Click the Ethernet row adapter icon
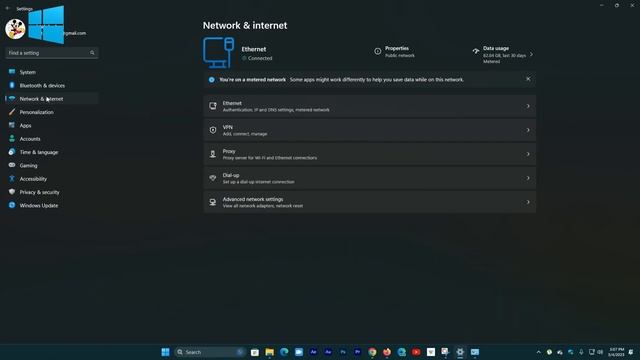Screen dimensions: 640x360 213,106
